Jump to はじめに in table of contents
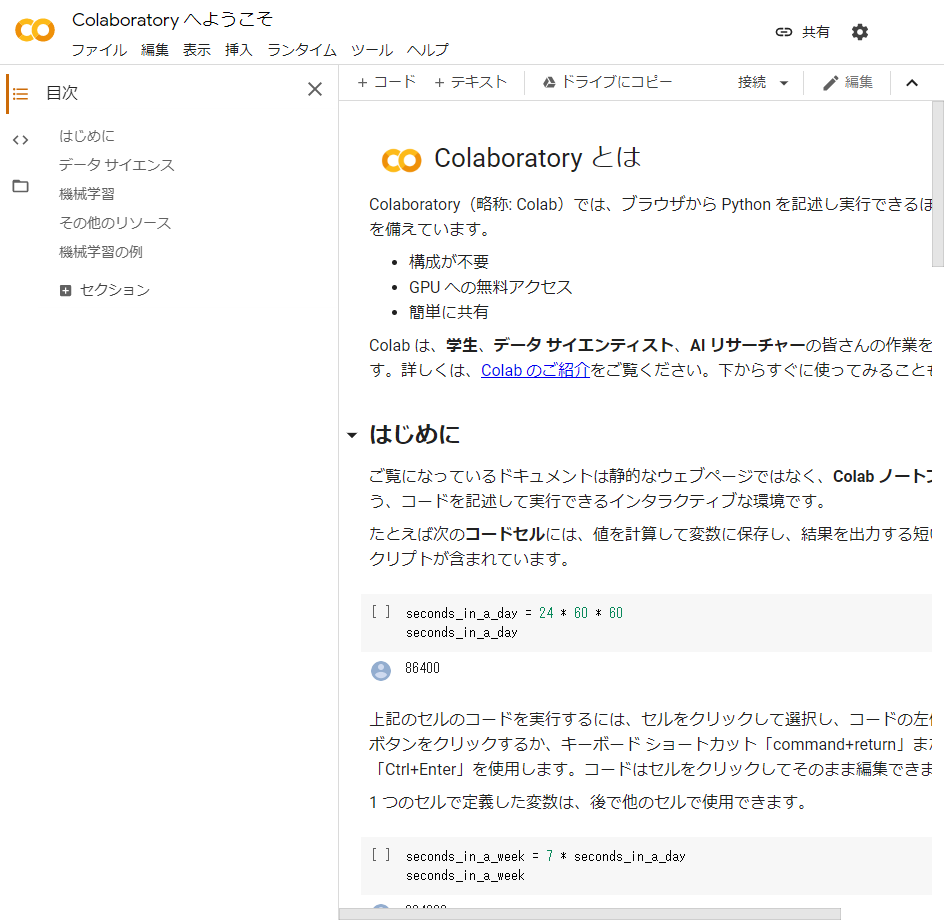The width and height of the screenshot is (944, 920). (x=87, y=136)
